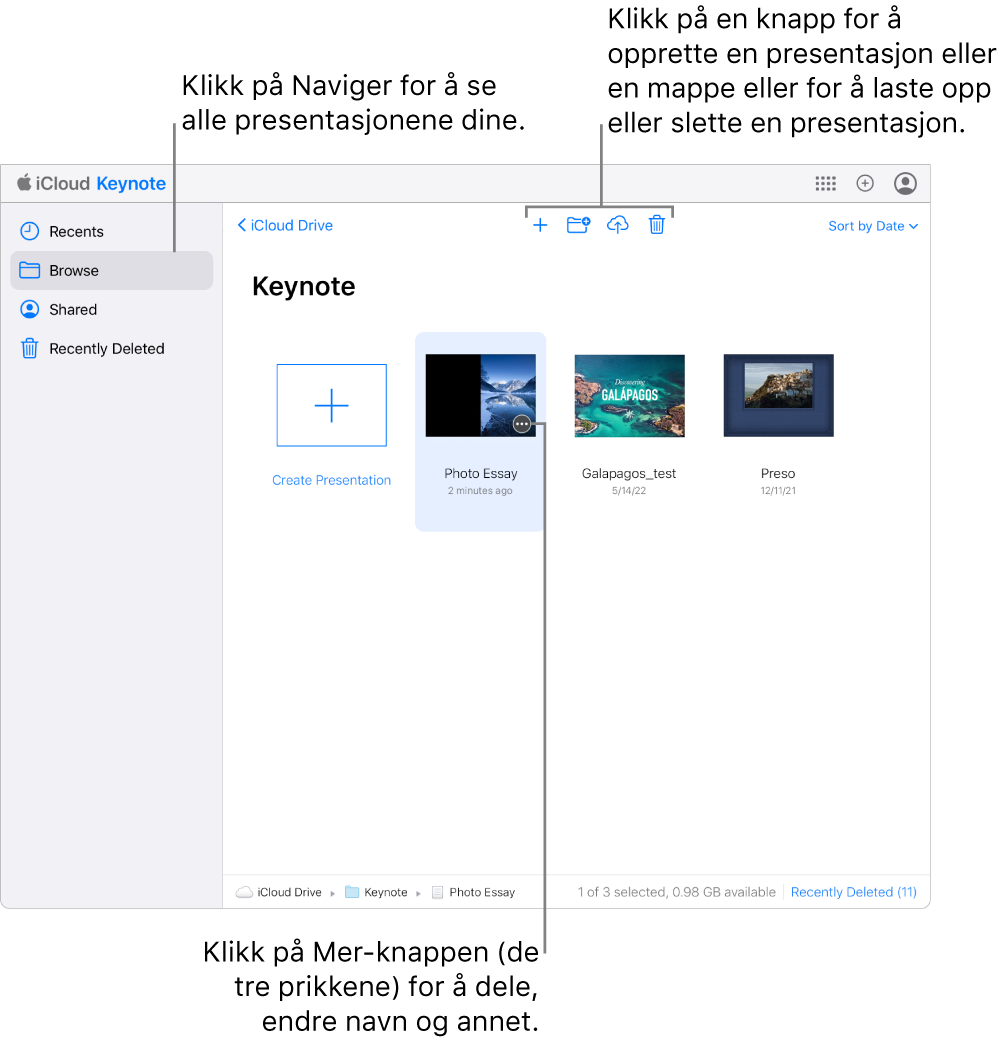Click the Create Presentation link text
Image resolution: width=1008 pixels, height=1043 pixels.
pyautogui.click(x=331, y=480)
